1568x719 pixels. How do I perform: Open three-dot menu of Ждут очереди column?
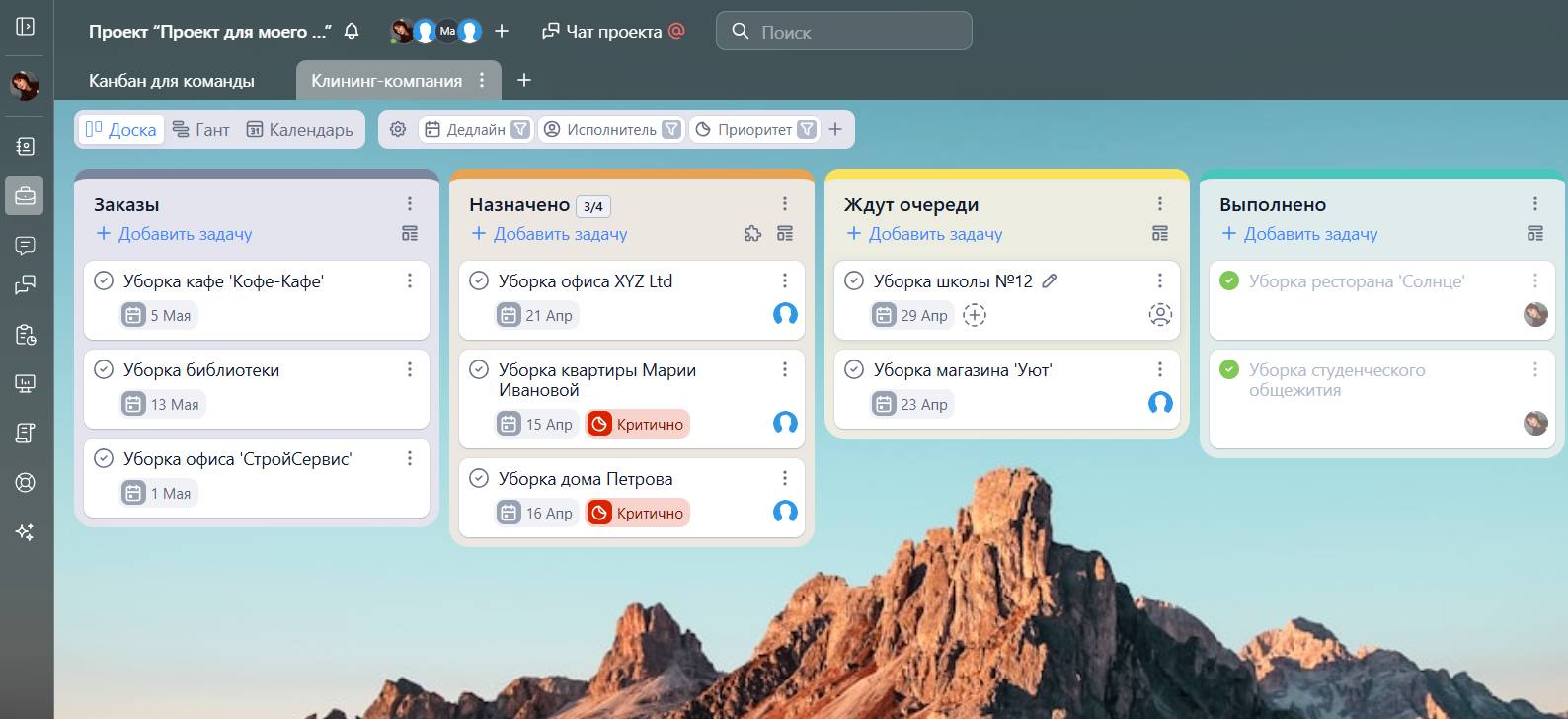(1160, 203)
